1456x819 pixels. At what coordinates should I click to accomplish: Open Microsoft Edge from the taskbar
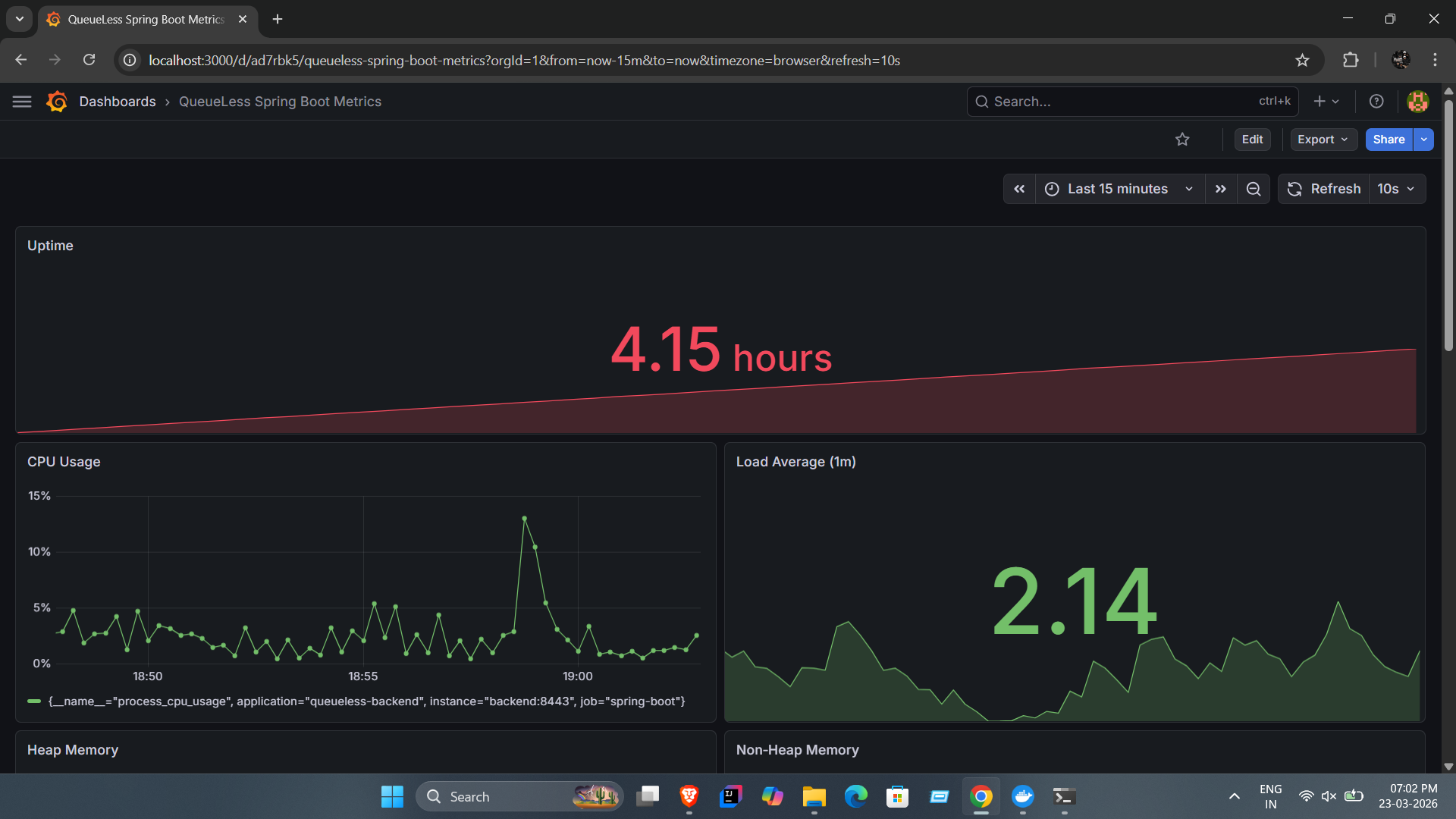pos(855,796)
